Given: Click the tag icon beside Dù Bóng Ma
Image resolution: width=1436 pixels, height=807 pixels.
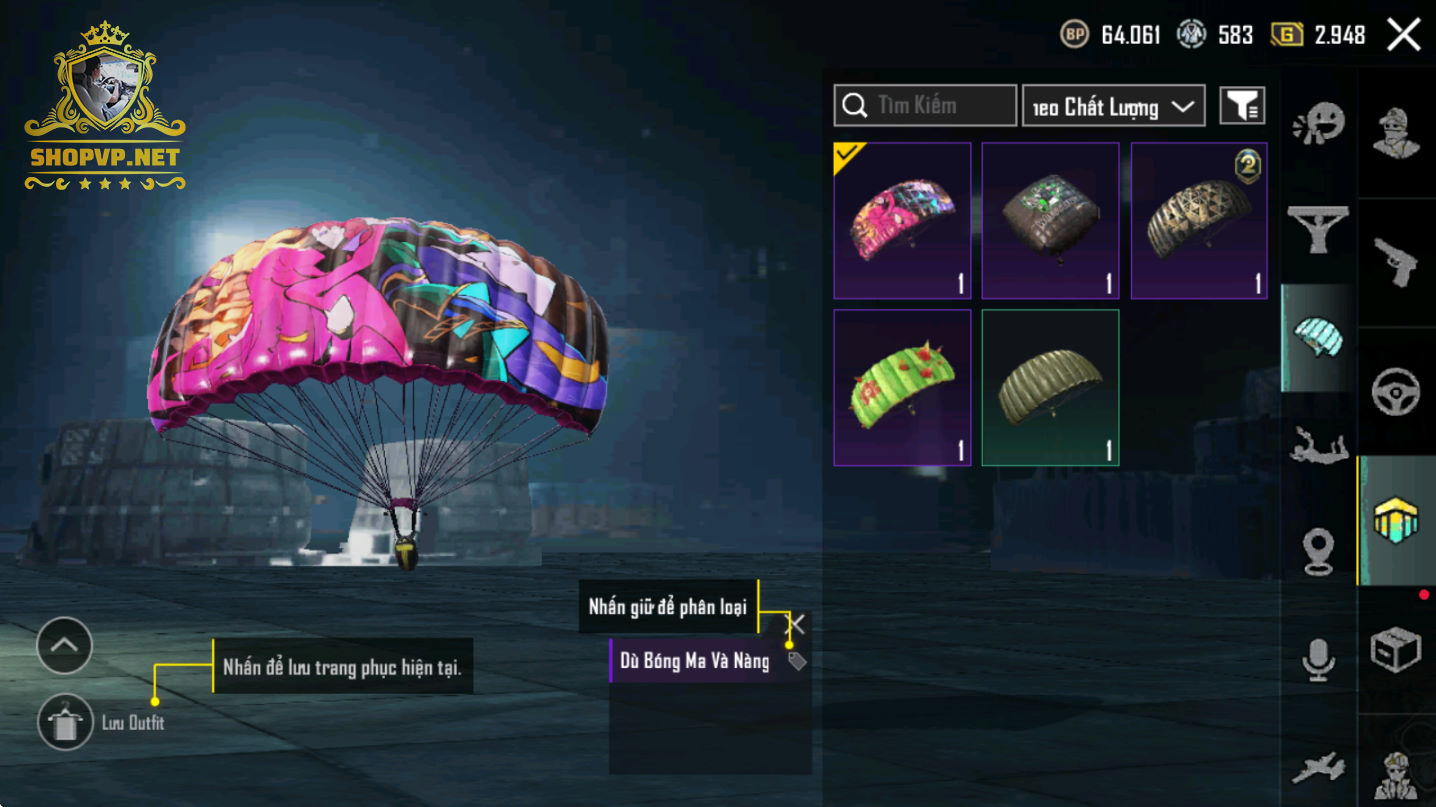Looking at the screenshot, I should (x=797, y=661).
